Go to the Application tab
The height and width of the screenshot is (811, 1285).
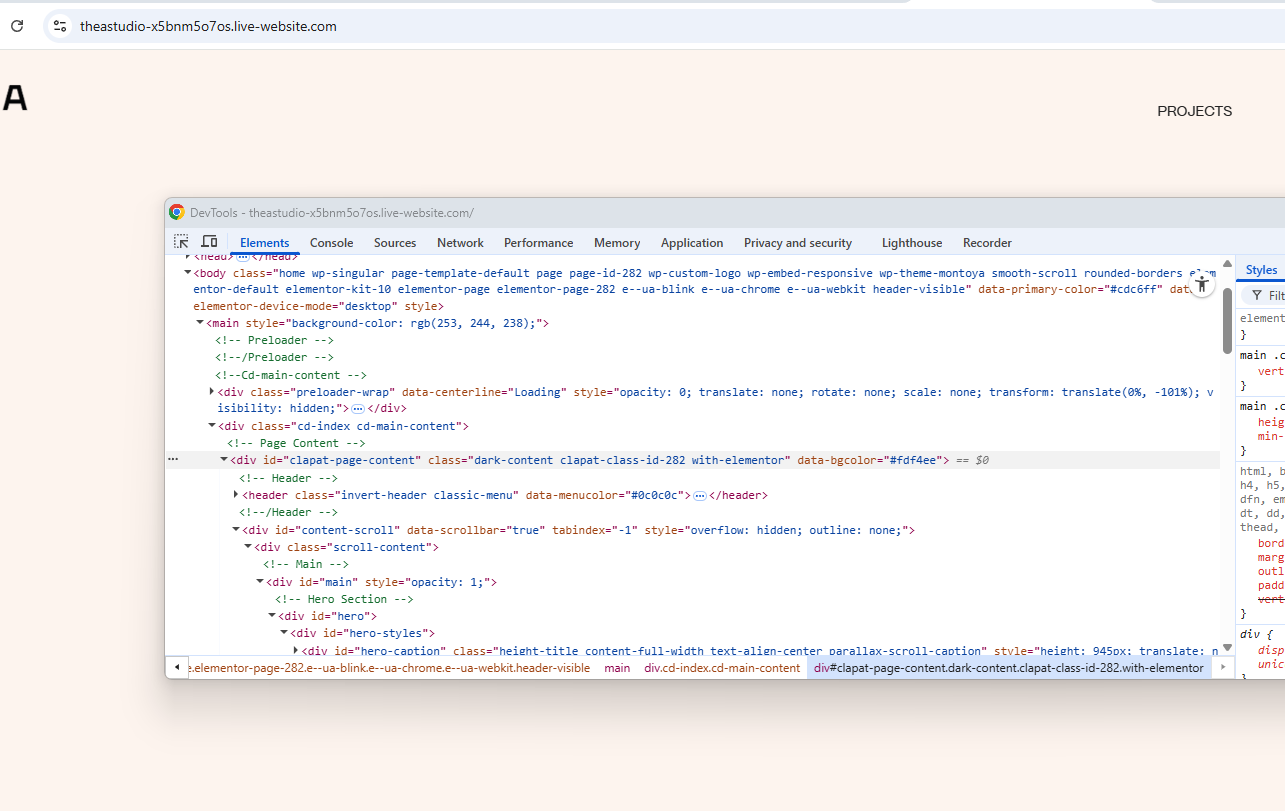click(692, 243)
